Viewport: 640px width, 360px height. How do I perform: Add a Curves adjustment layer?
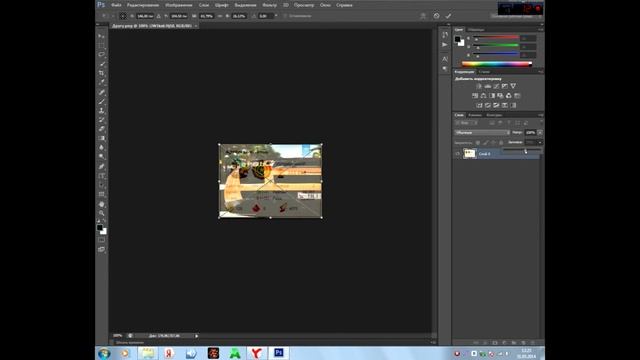[496, 86]
